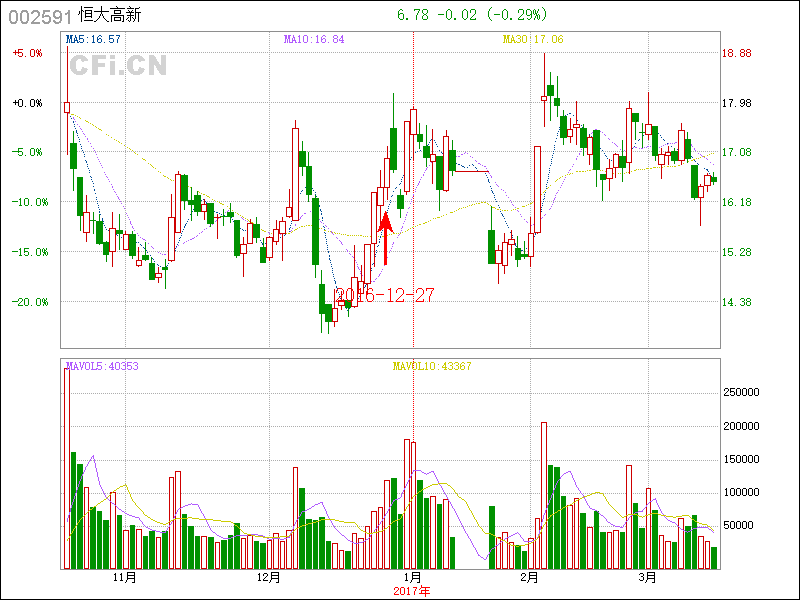Click the stock name 恒大高新

tap(110, 15)
